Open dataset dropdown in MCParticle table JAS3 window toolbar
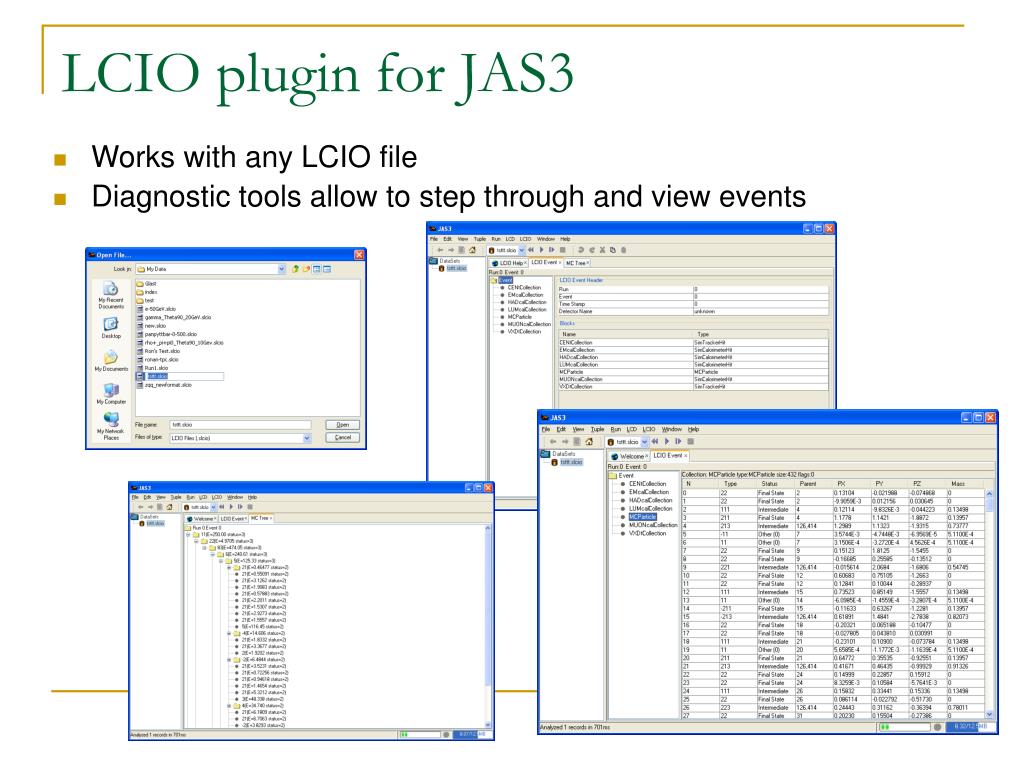 [x=645, y=442]
